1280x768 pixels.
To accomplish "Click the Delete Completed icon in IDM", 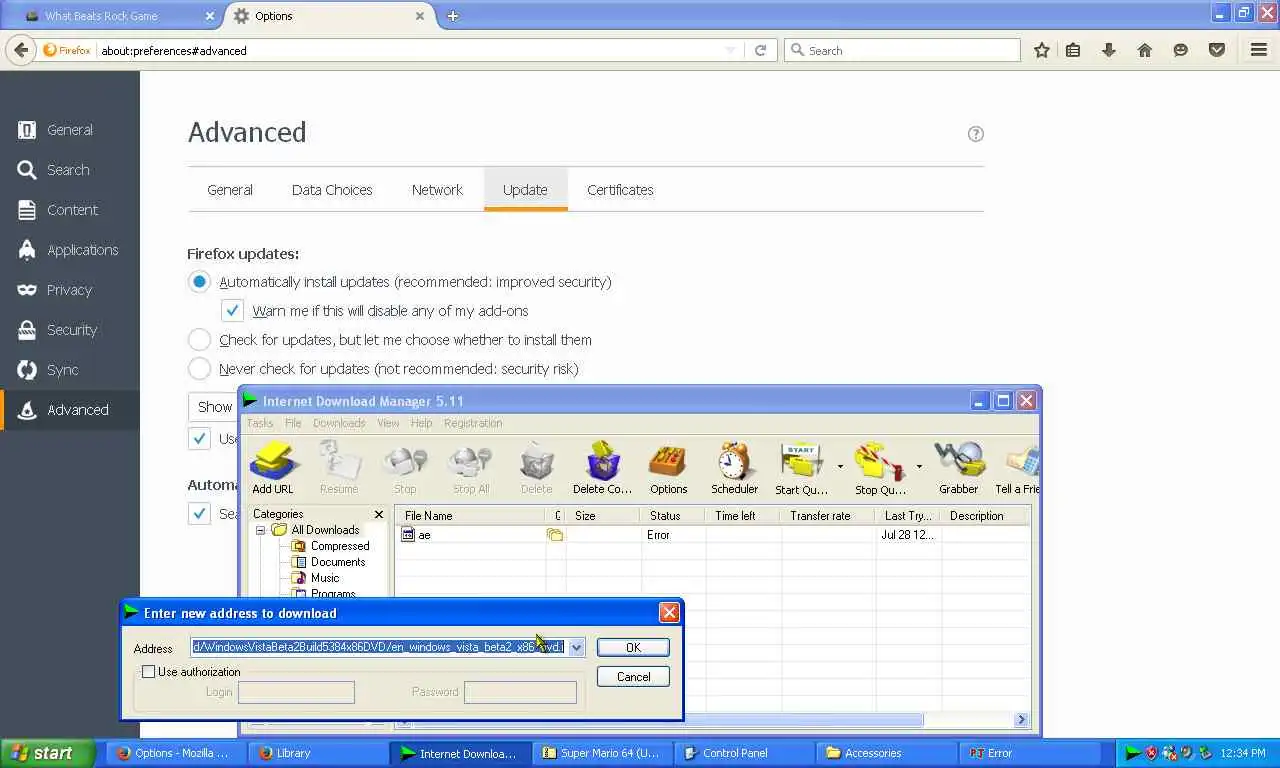I will [x=603, y=468].
